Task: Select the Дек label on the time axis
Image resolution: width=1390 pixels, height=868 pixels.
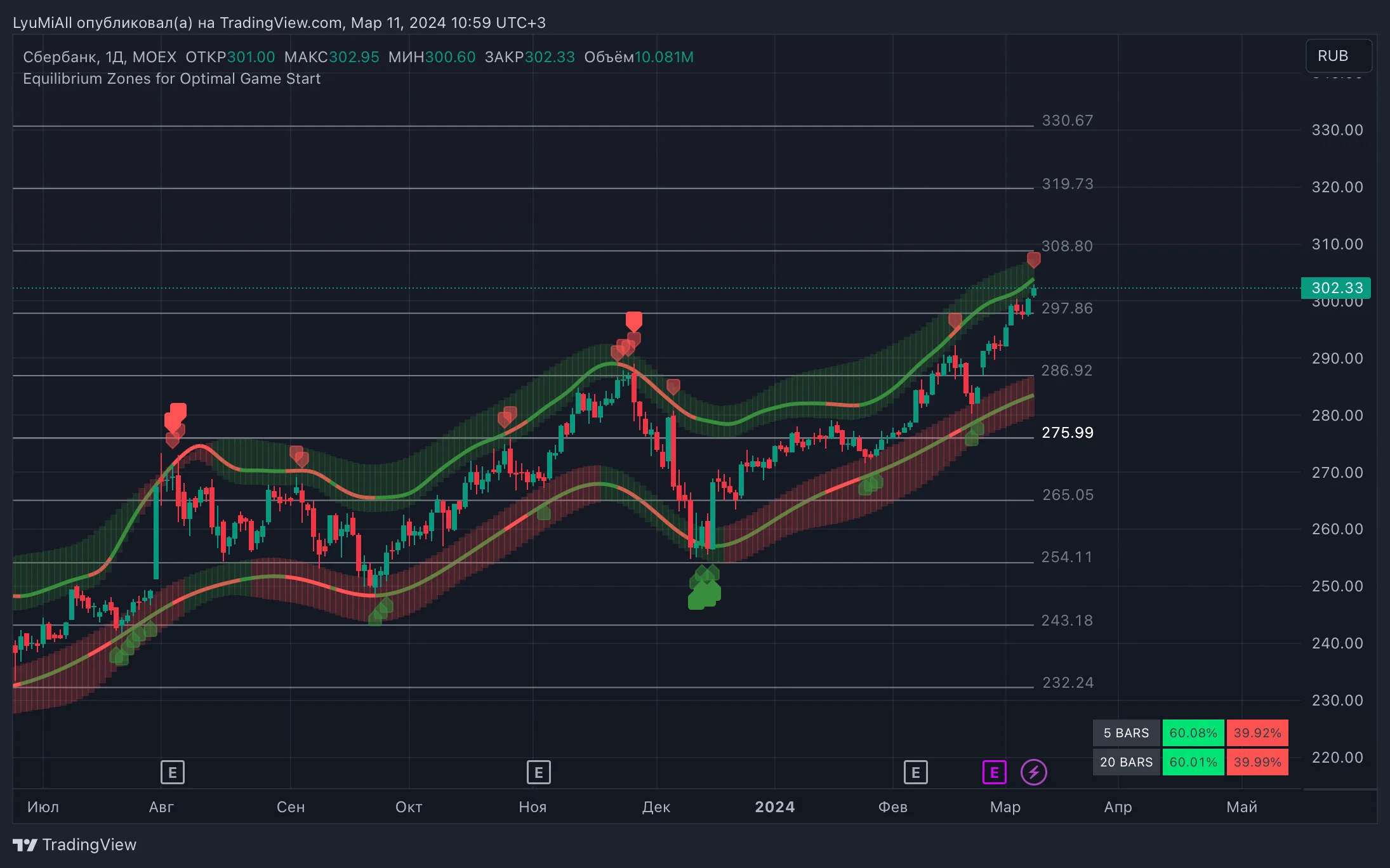Action: [656, 807]
